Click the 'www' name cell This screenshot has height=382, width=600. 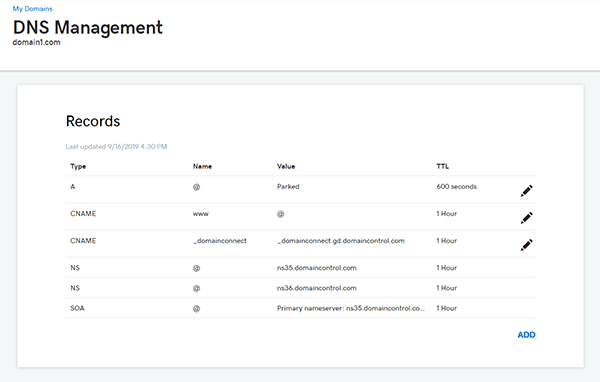(201, 214)
